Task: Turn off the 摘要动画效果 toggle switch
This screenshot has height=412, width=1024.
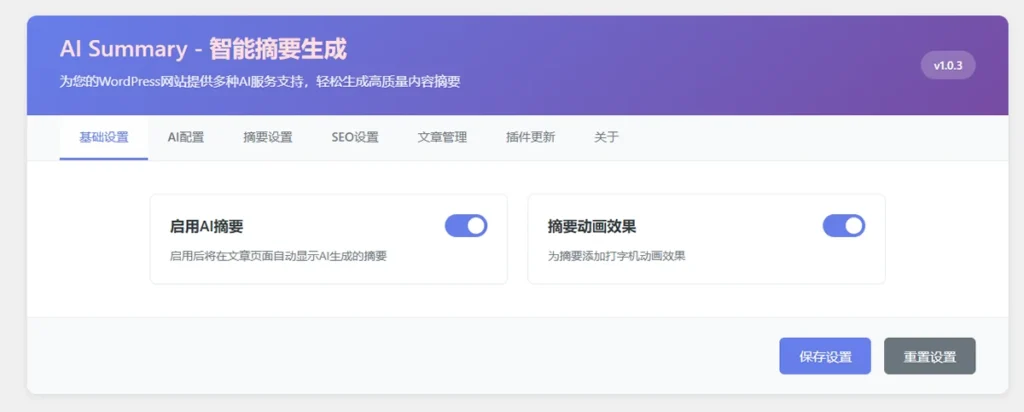Action: (843, 226)
